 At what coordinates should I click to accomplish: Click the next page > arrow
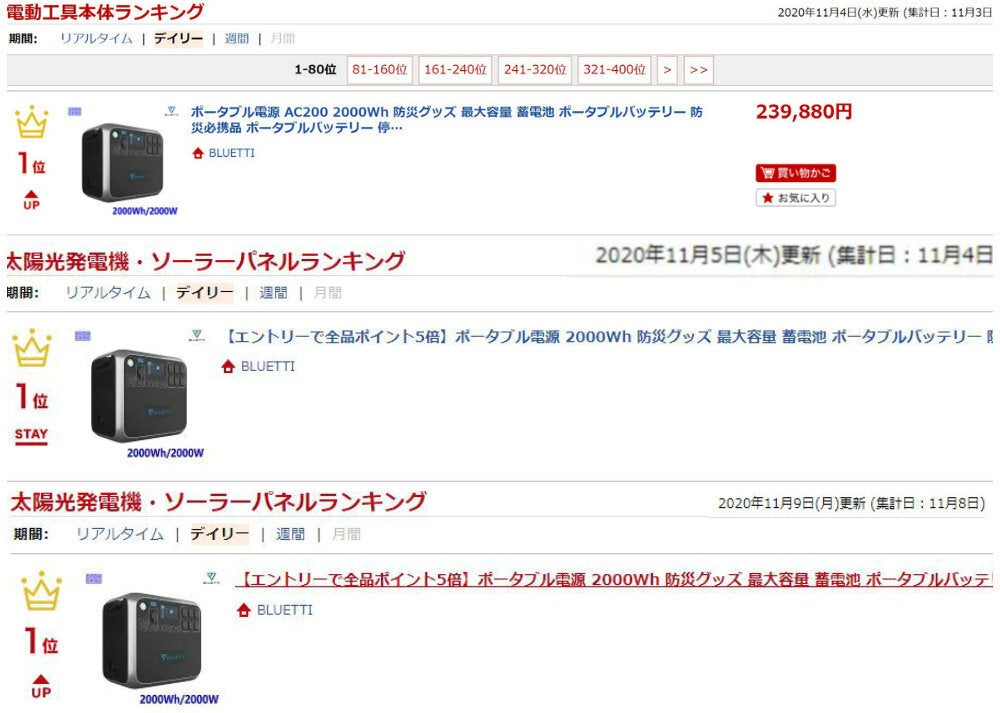pos(667,70)
